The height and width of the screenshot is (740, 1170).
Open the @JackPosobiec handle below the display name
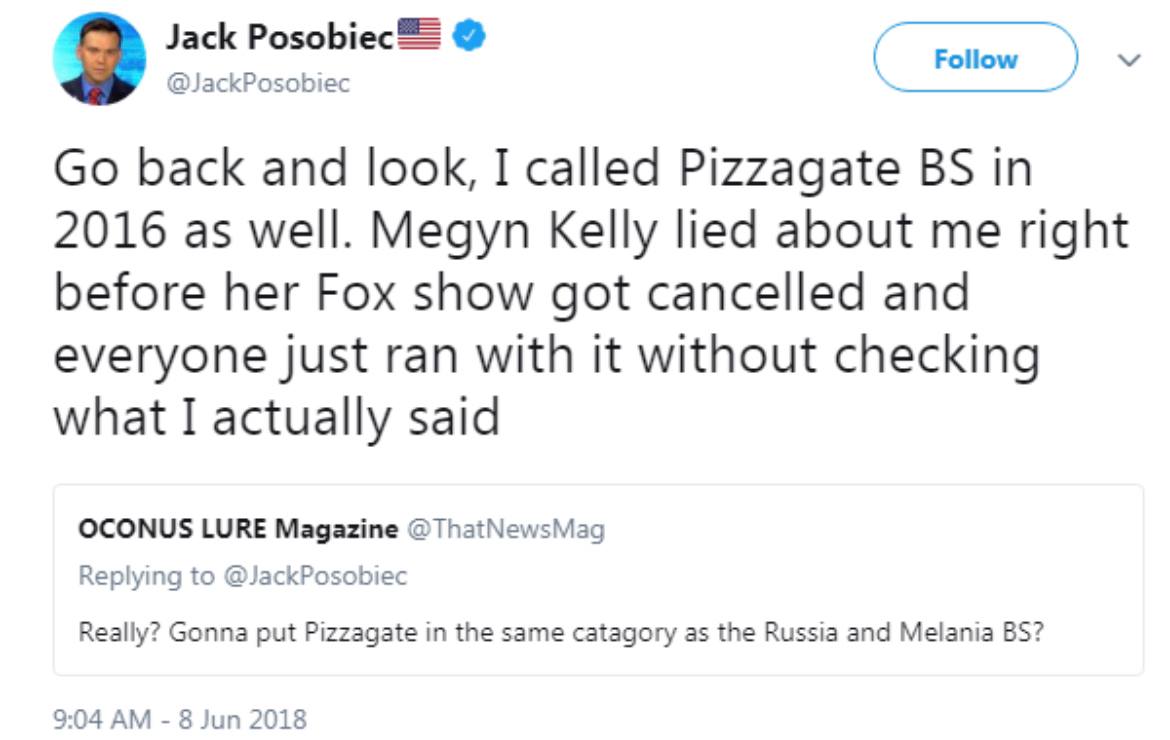coord(257,83)
